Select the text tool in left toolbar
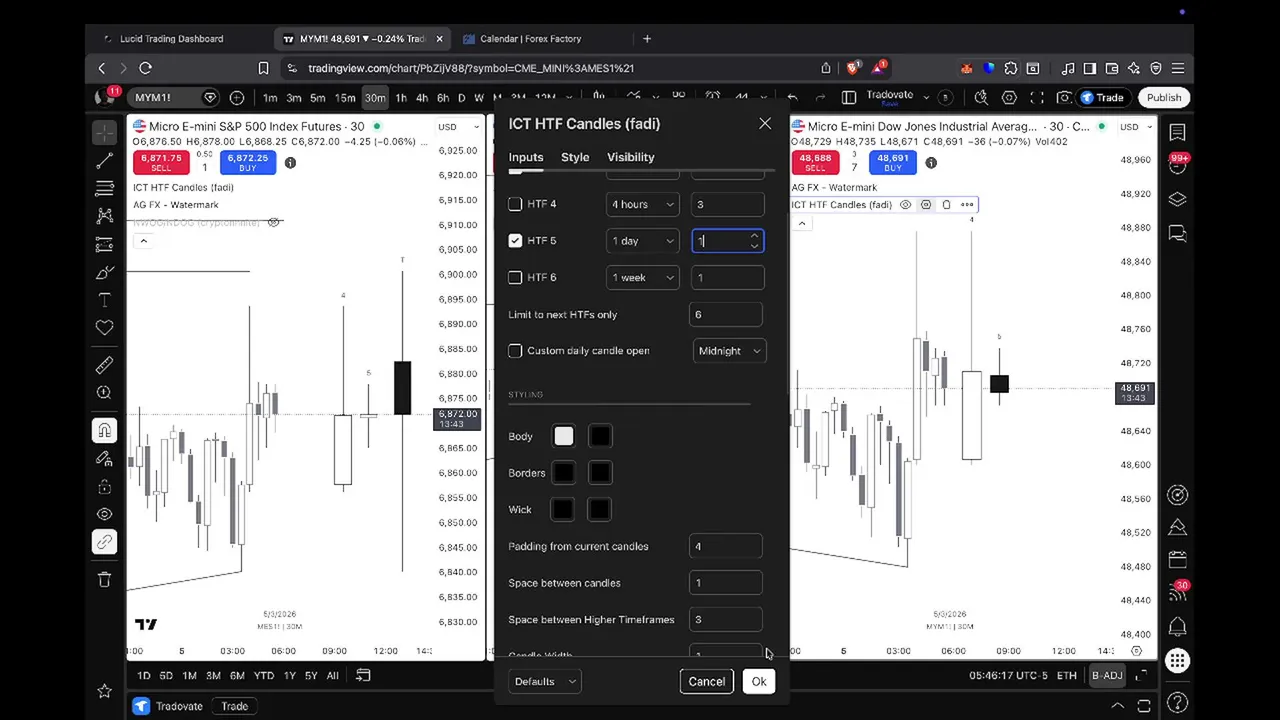 [104, 300]
